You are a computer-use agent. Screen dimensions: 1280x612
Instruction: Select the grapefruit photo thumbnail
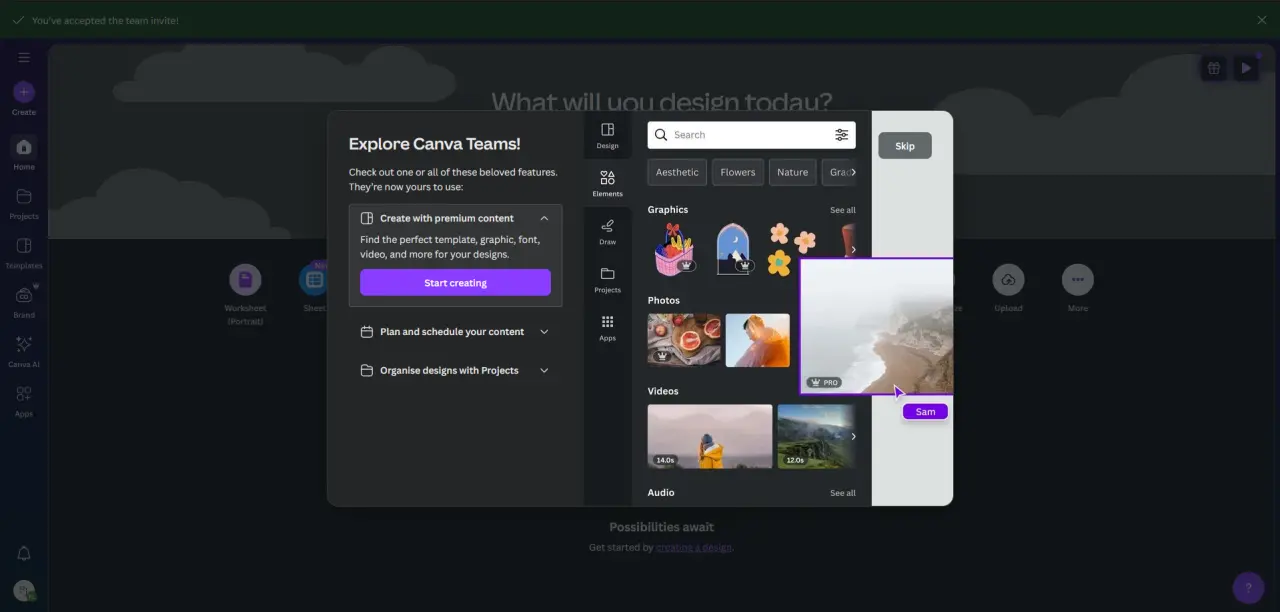coord(684,340)
